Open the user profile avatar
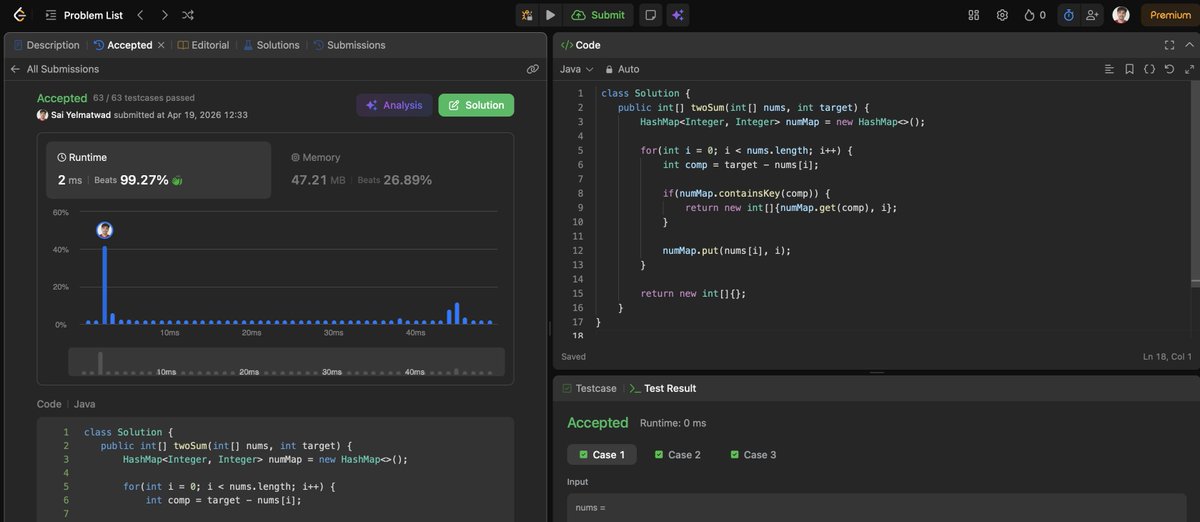The image size is (1200, 522). click(1121, 15)
